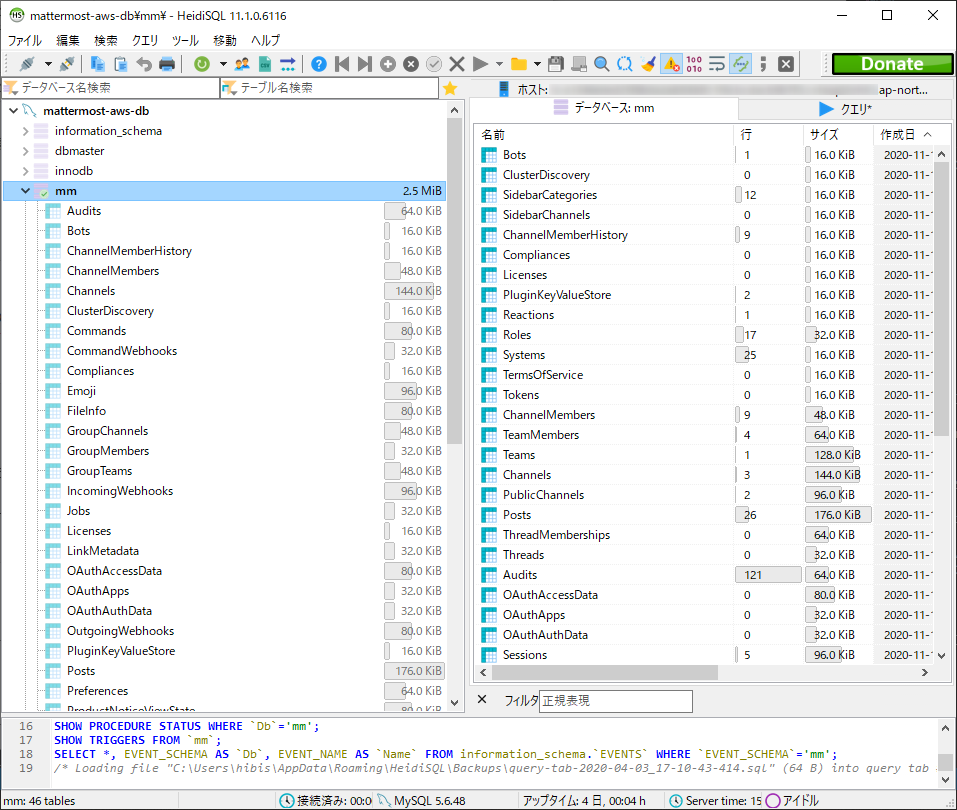Click the green Refresh icon
The image size is (957, 810).
pos(202,64)
